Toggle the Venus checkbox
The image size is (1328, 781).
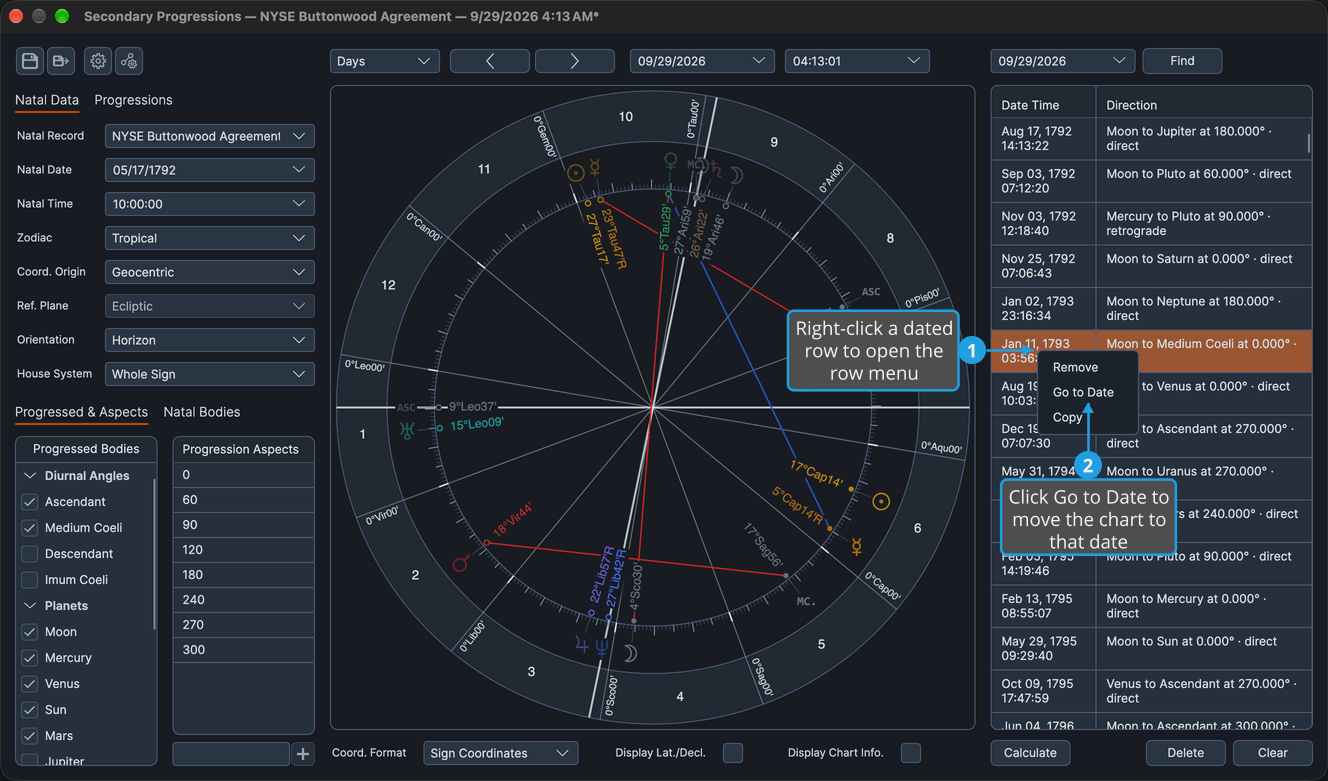30,684
